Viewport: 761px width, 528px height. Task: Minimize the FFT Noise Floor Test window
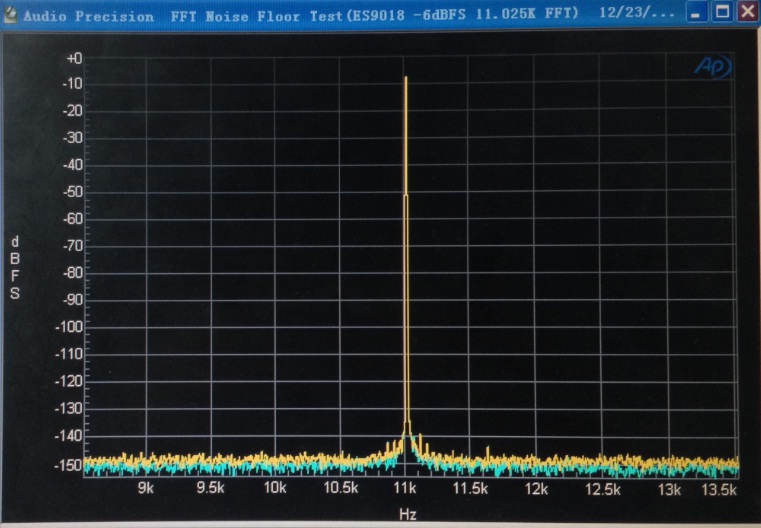click(x=696, y=13)
